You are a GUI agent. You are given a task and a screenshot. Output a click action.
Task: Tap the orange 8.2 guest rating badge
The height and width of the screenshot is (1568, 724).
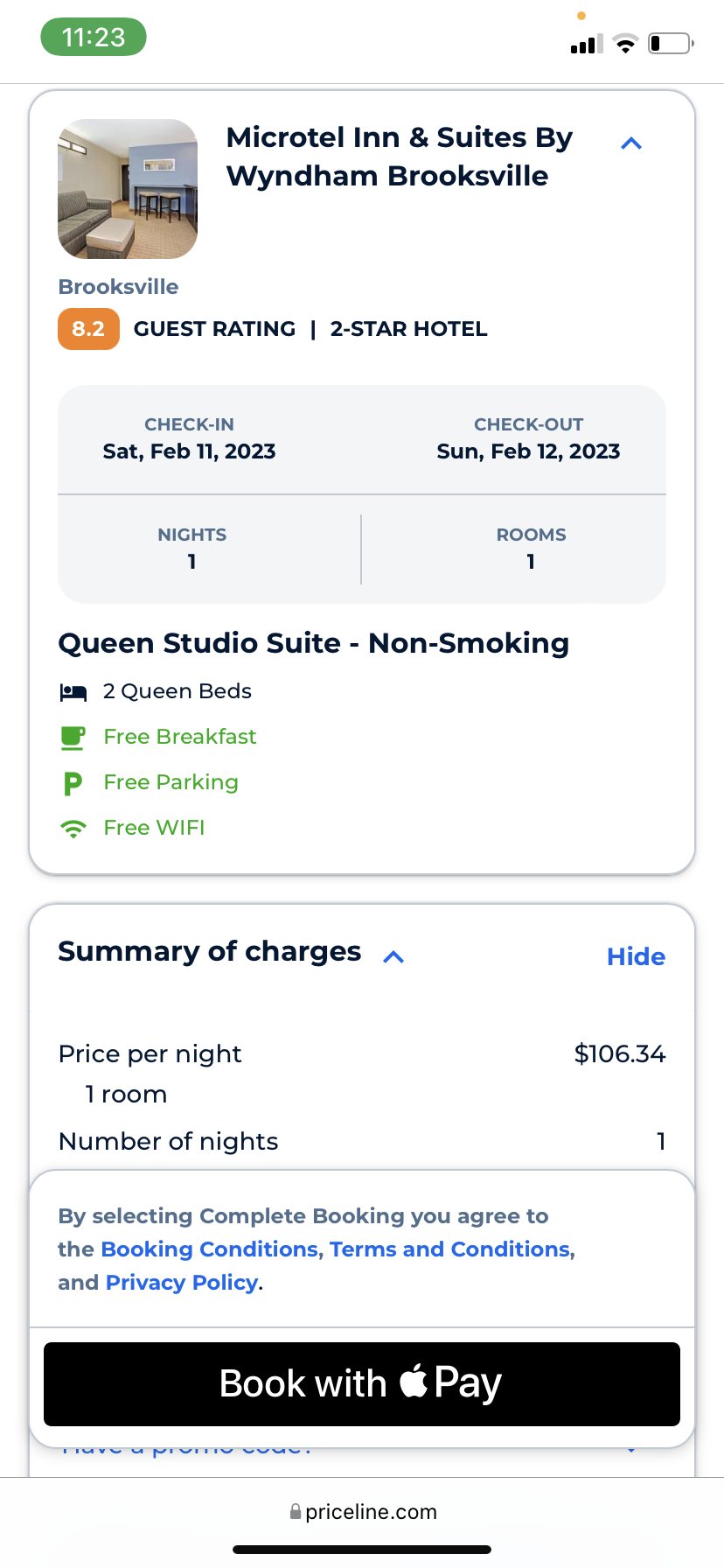coord(88,329)
